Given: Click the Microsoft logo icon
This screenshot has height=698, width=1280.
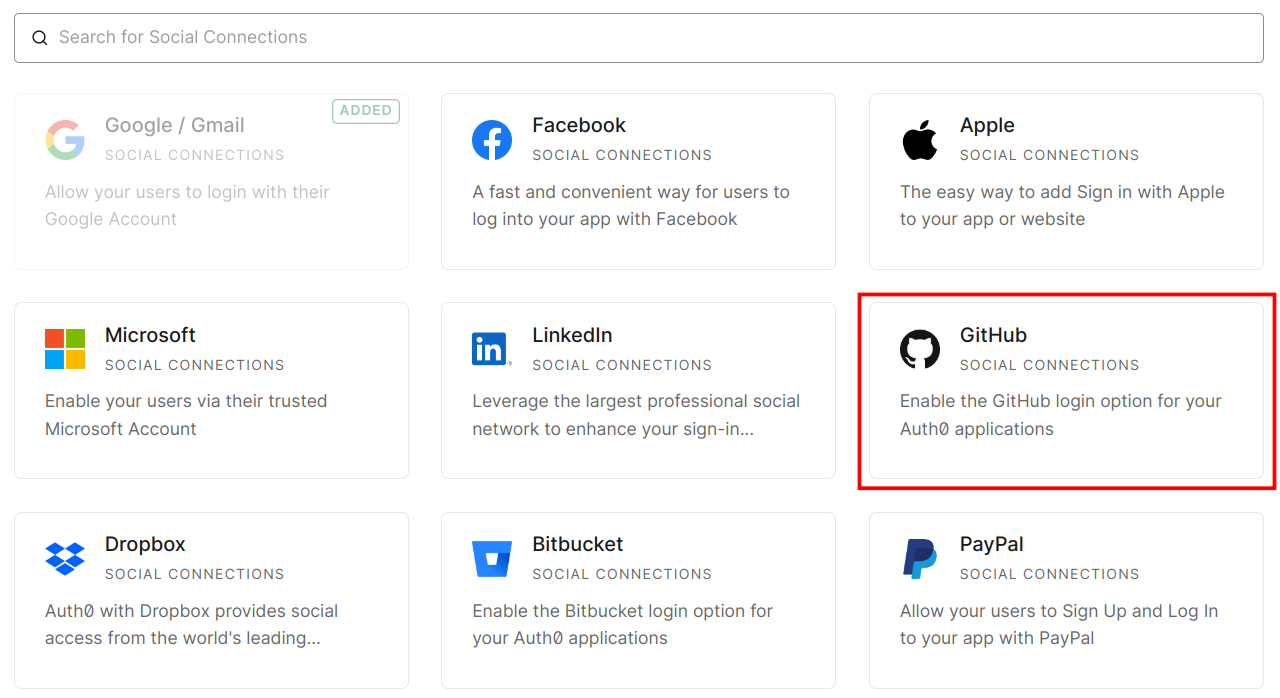Looking at the screenshot, I should click(x=65, y=349).
